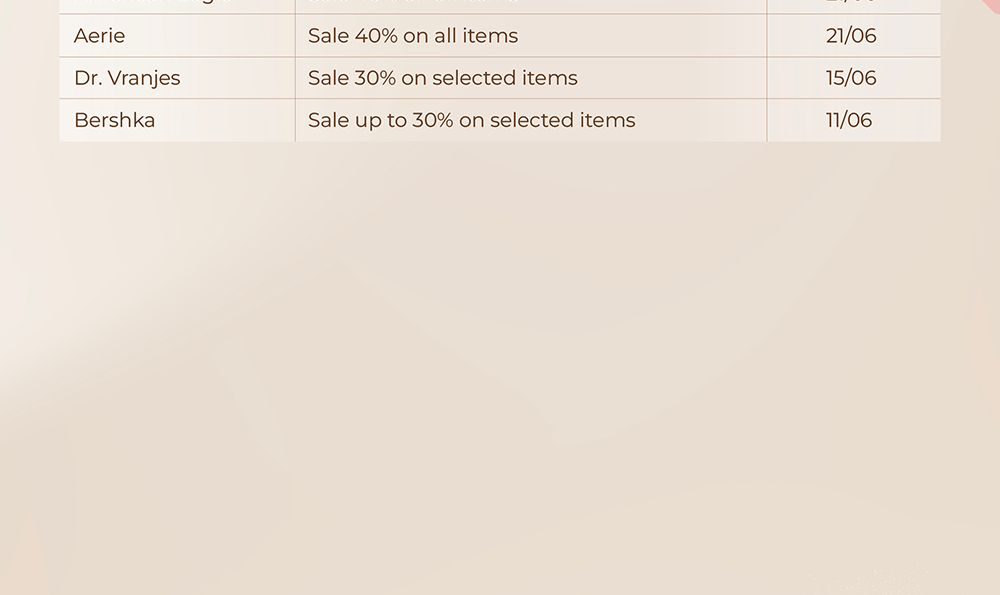Click the cut-off brand name in top row
This screenshot has width=1000, height=595.
(x=153, y=2)
